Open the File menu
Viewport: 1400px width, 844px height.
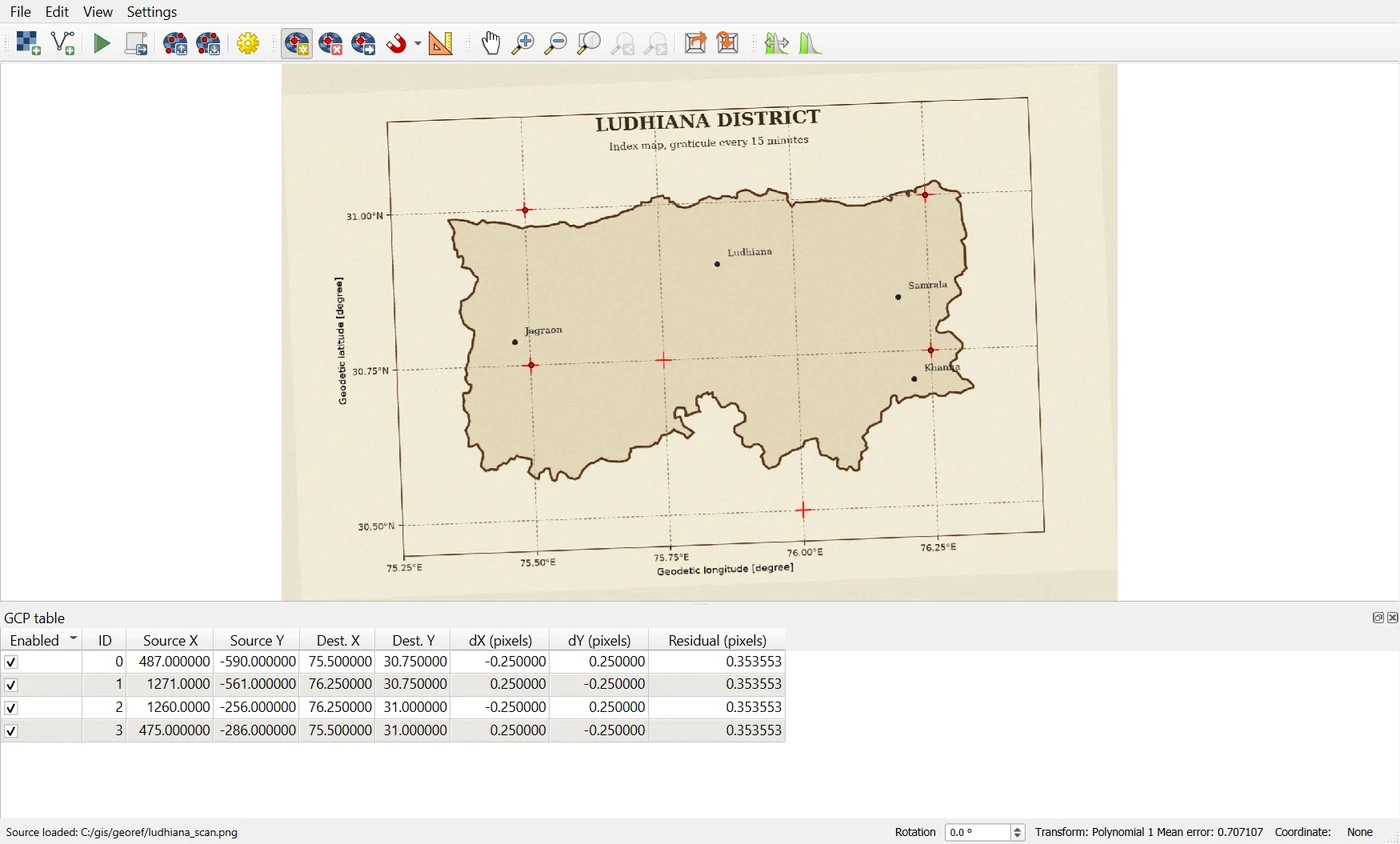[20, 12]
